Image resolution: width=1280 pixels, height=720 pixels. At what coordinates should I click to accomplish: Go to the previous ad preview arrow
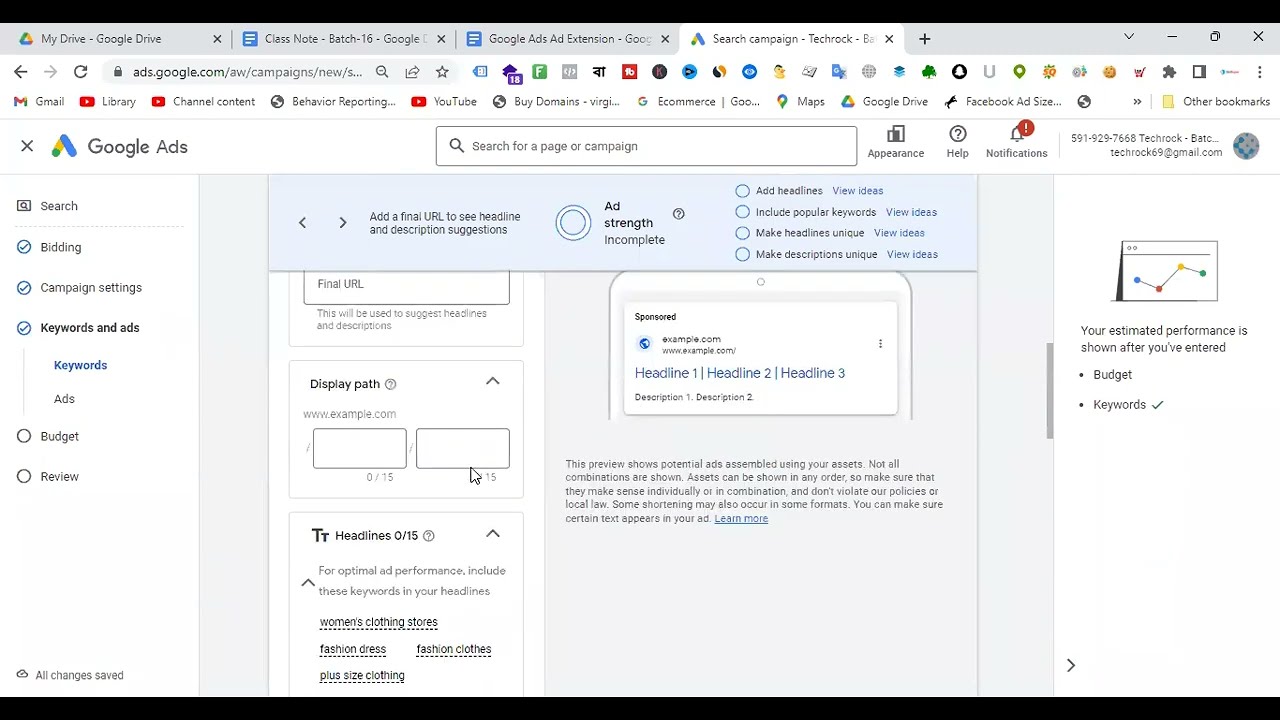click(302, 222)
